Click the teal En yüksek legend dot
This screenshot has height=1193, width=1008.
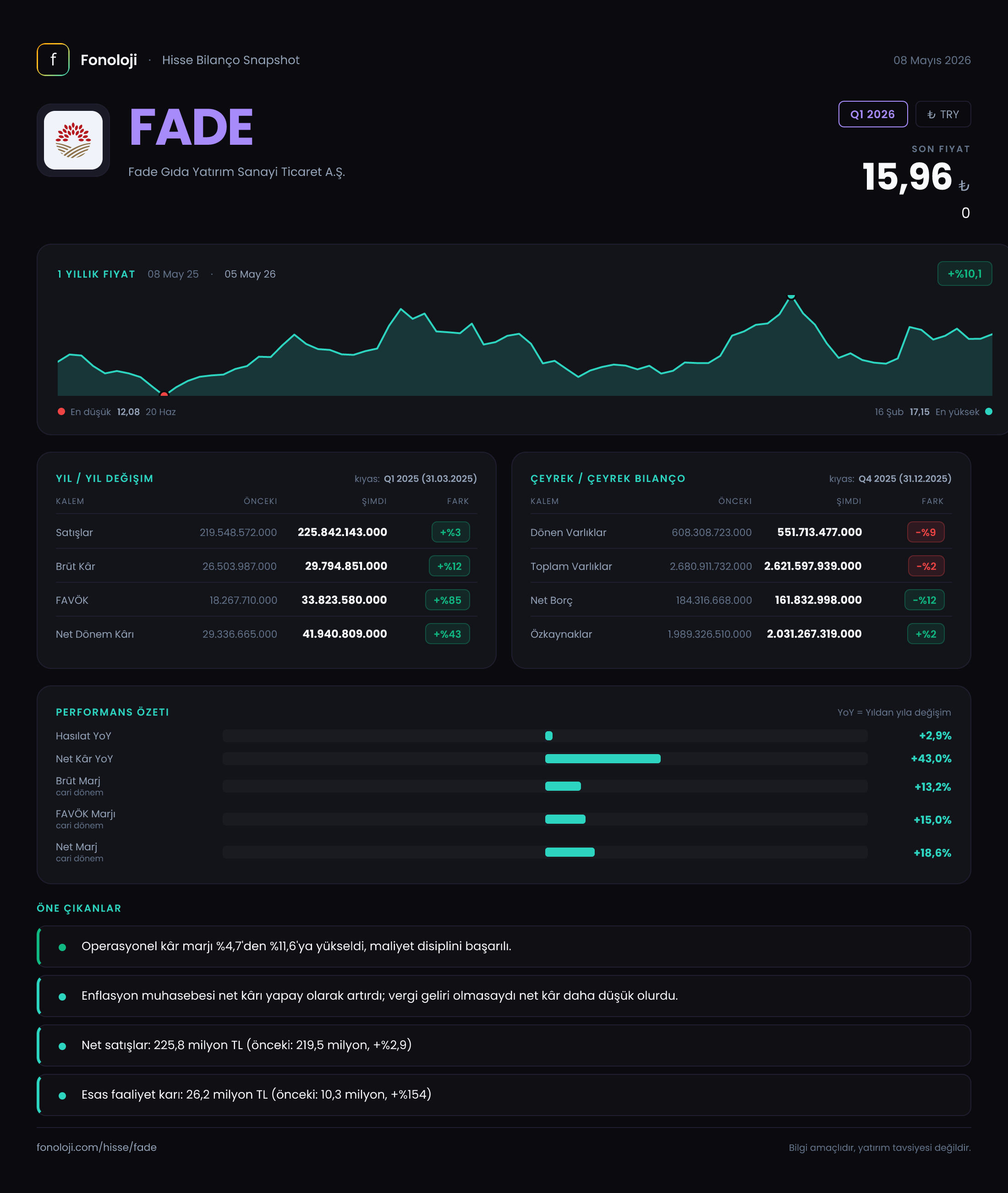989,411
